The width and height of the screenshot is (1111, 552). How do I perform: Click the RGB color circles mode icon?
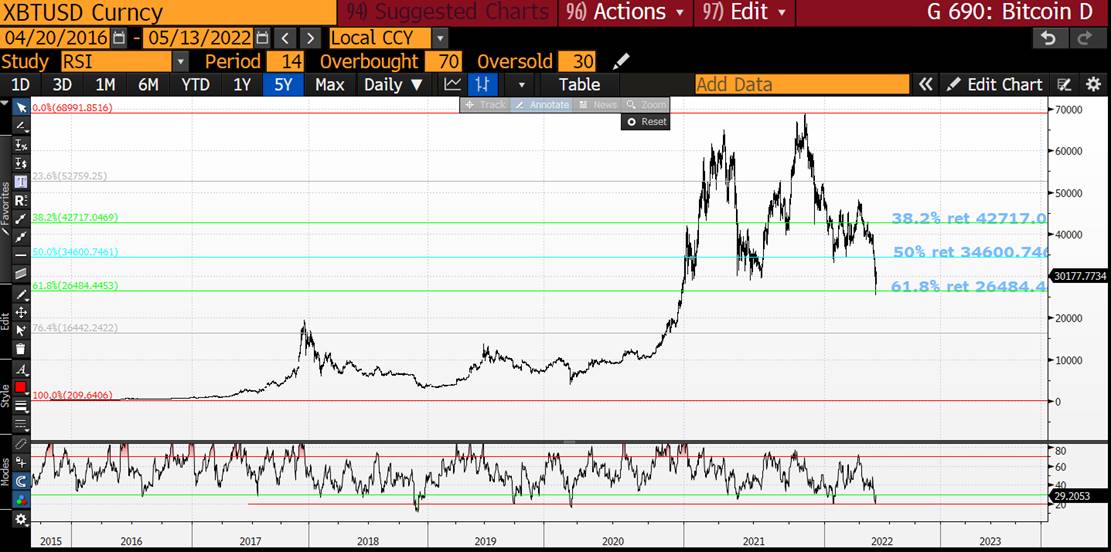pyautogui.click(x=21, y=500)
